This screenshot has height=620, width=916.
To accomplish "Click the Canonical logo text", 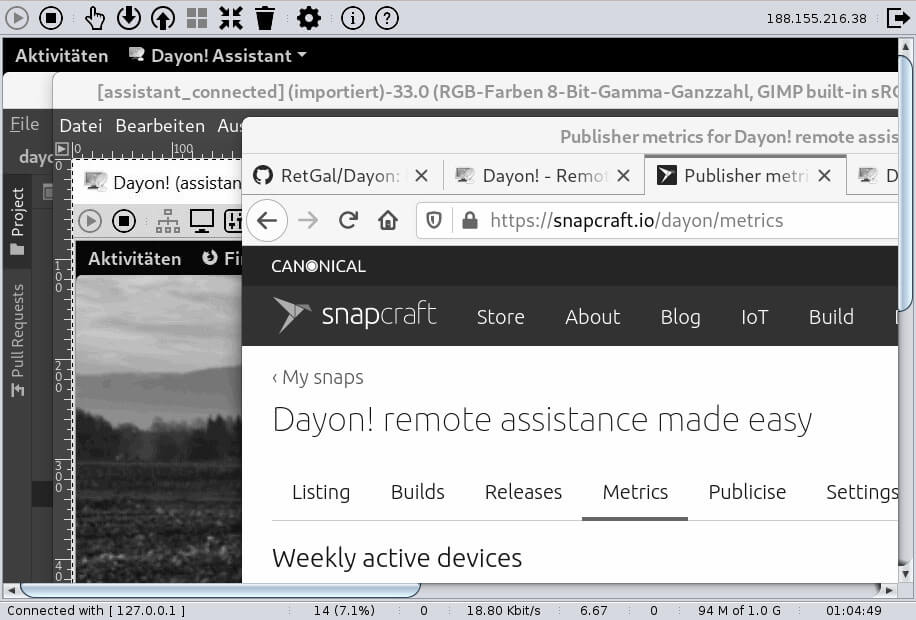I will (x=318, y=266).
